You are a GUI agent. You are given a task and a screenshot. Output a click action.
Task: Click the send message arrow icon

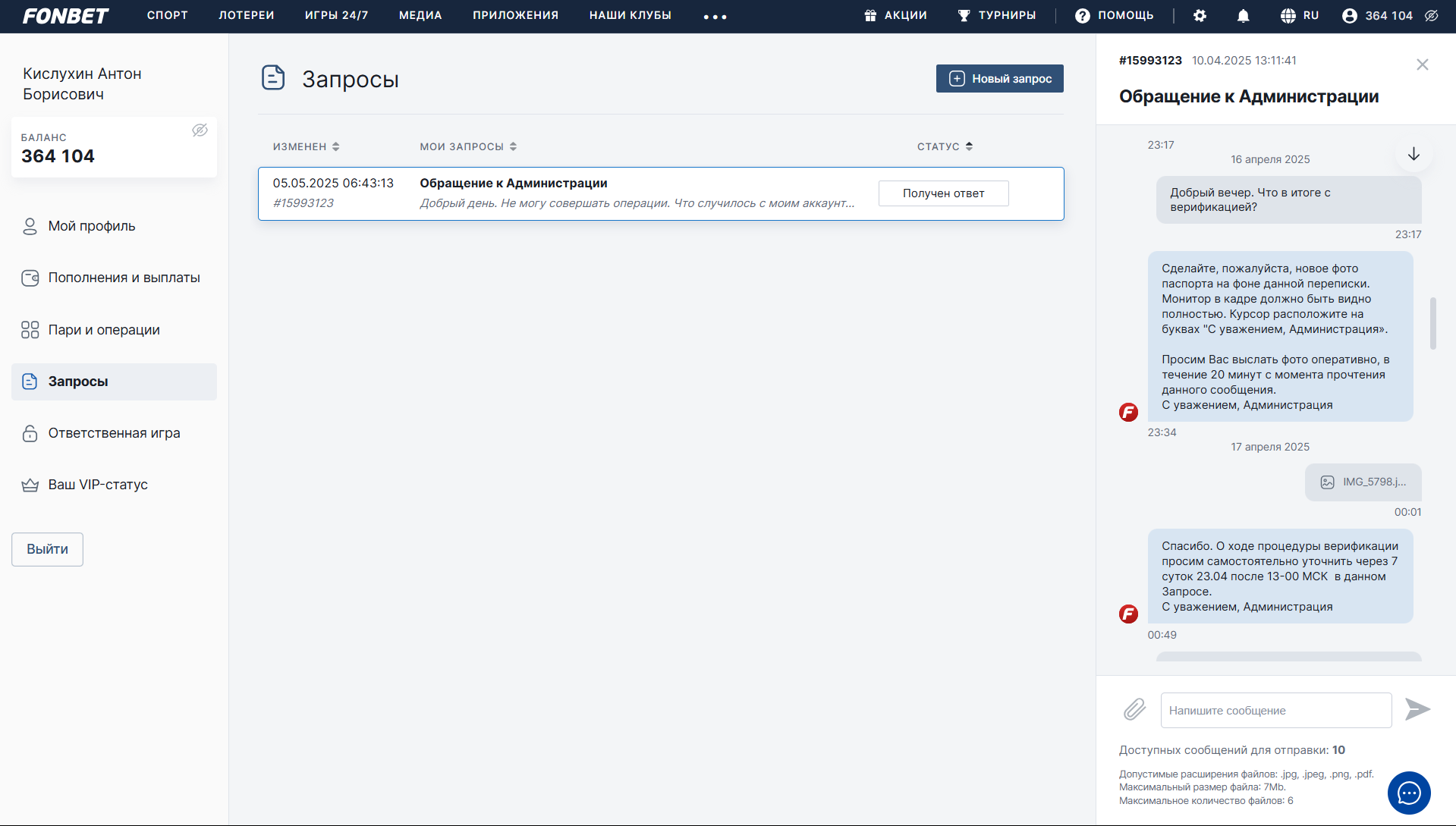click(1417, 710)
